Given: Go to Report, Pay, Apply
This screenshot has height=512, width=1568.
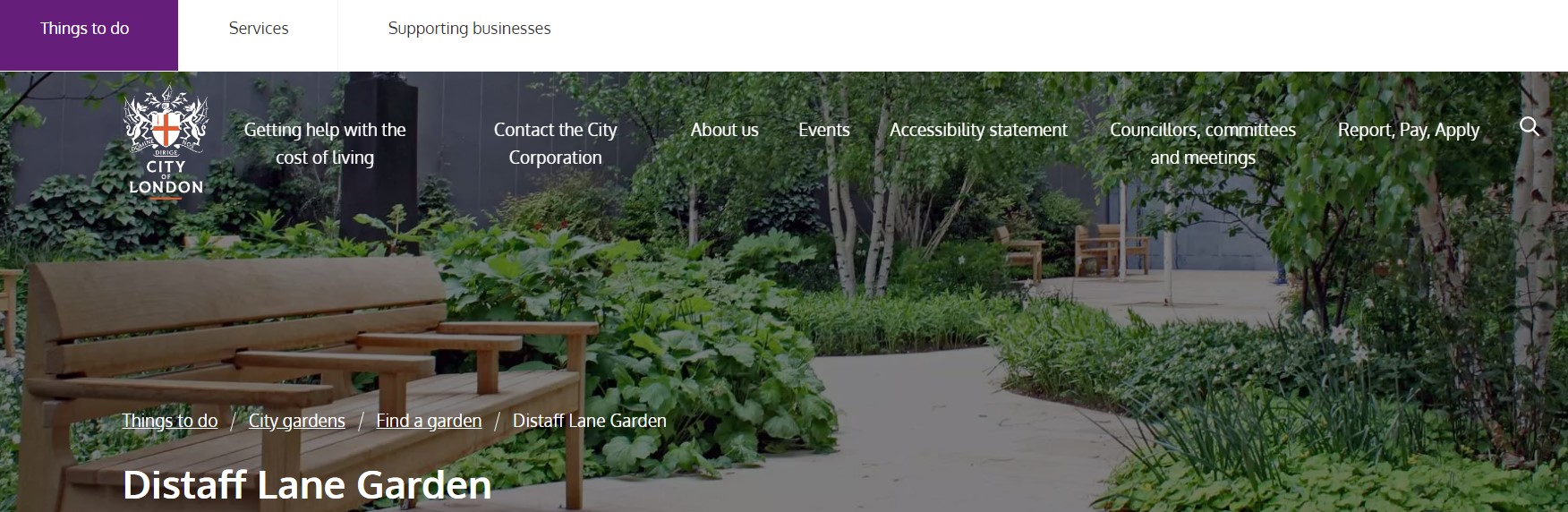Looking at the screenshot, I should coord(1409,130).
